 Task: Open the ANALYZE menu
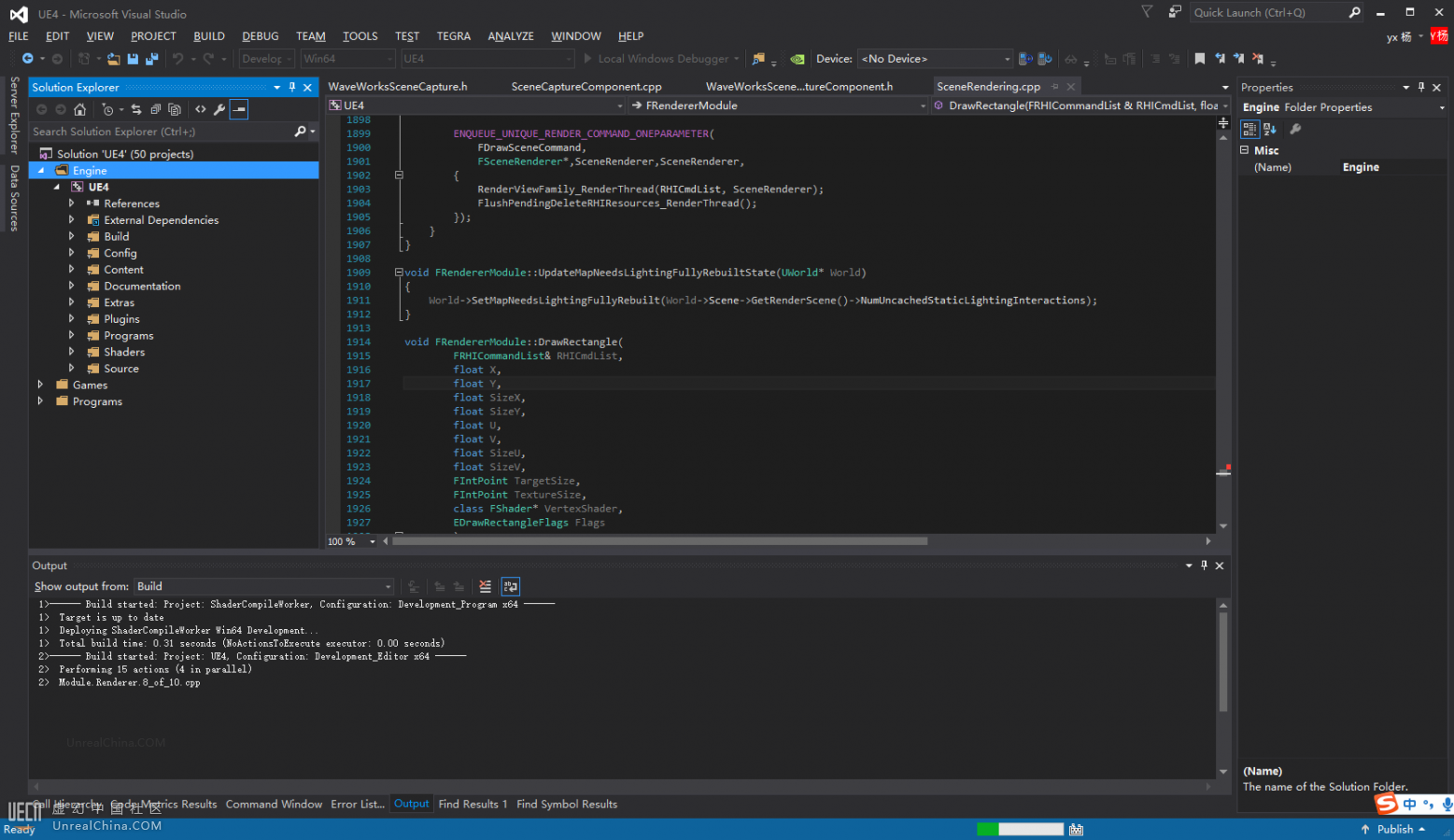click(x=511, y=36)
